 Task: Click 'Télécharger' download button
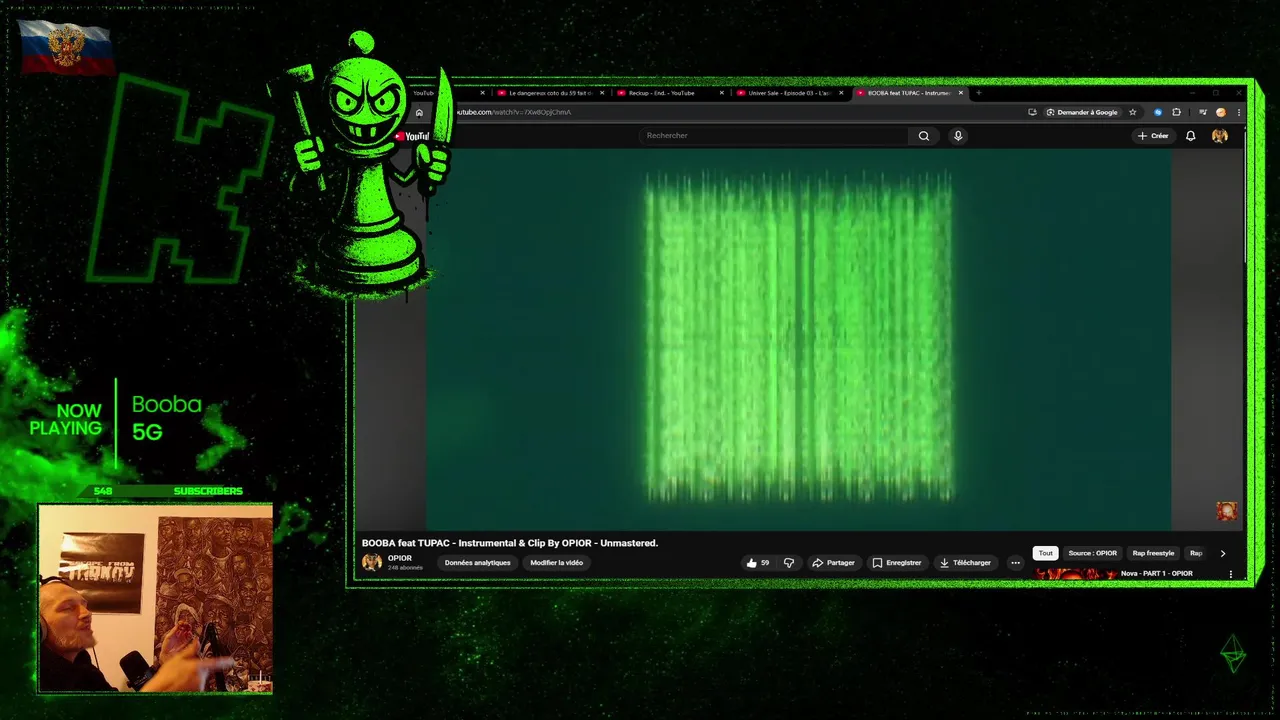point(965,563)
